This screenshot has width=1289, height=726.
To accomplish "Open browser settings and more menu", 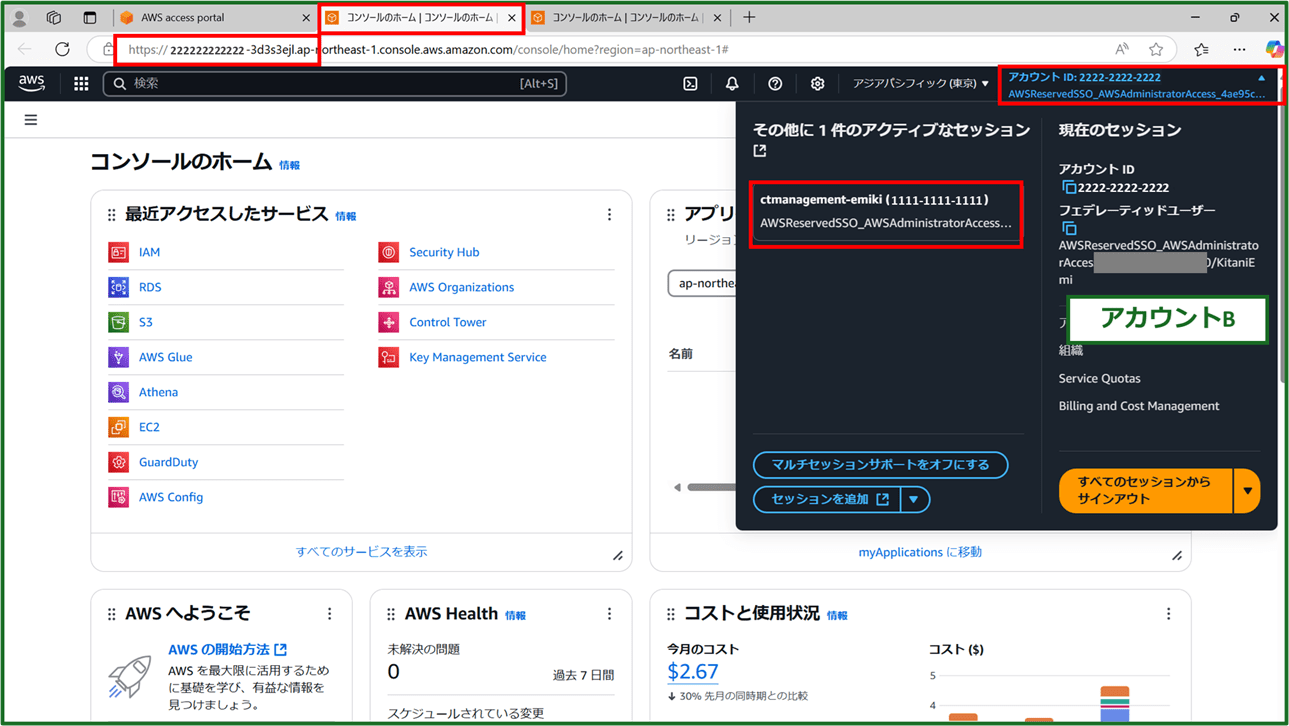I will (x=1239, y=49).
